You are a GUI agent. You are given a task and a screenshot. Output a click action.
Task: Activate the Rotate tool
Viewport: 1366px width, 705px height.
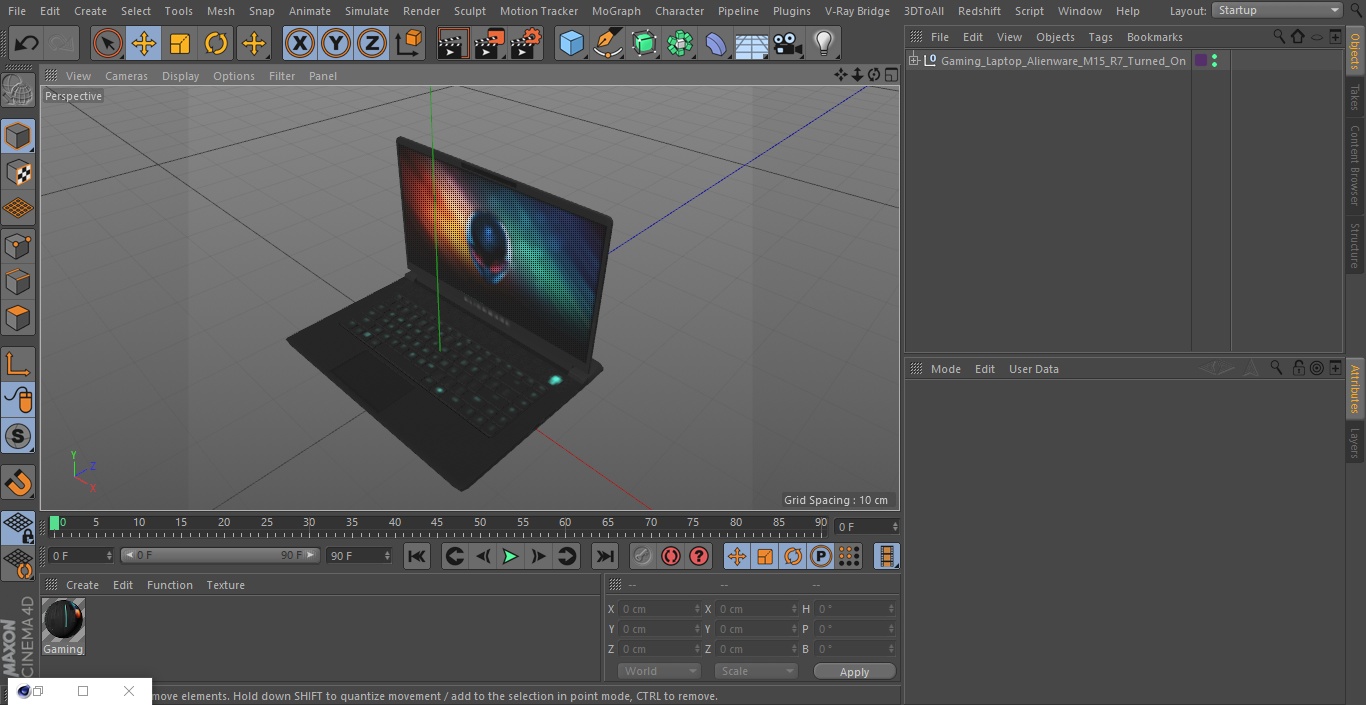pos(216,43)
